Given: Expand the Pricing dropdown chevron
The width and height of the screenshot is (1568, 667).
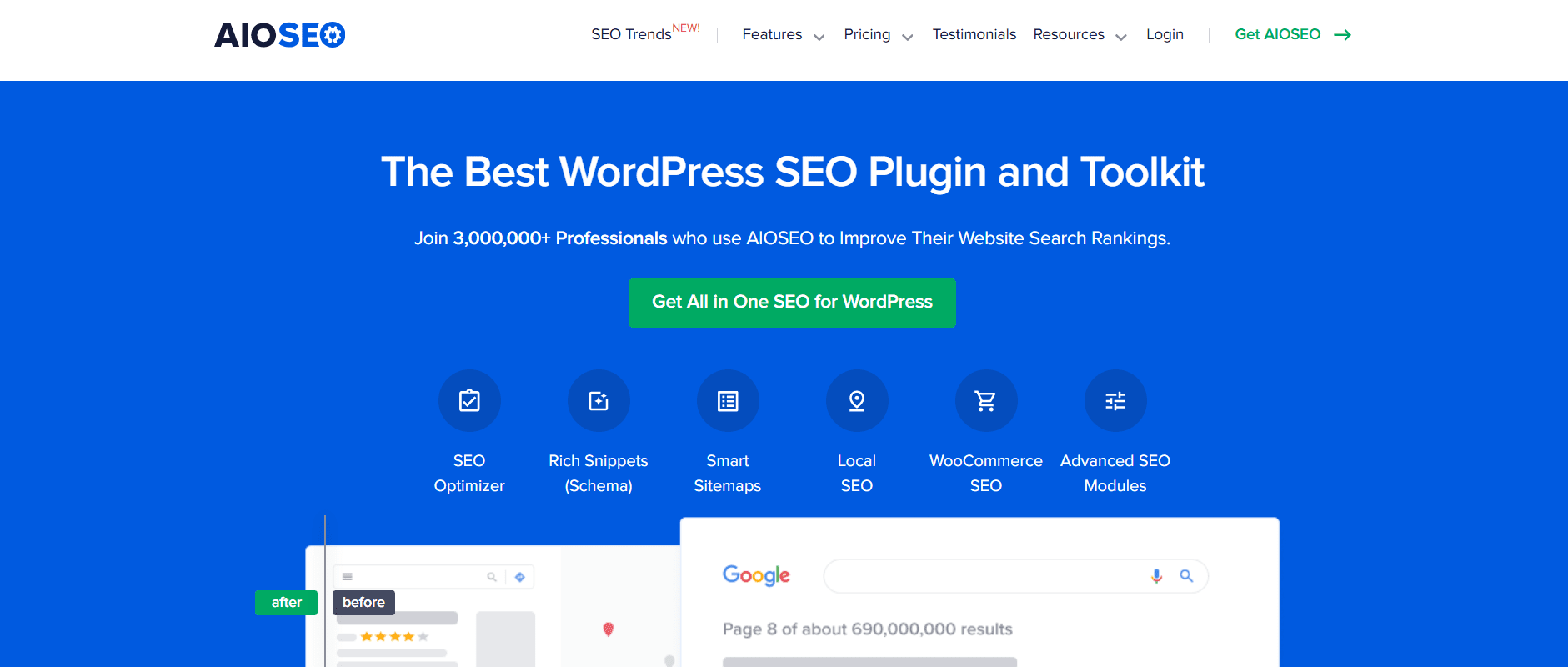Looking at the screenshot, I should (908, 37).
